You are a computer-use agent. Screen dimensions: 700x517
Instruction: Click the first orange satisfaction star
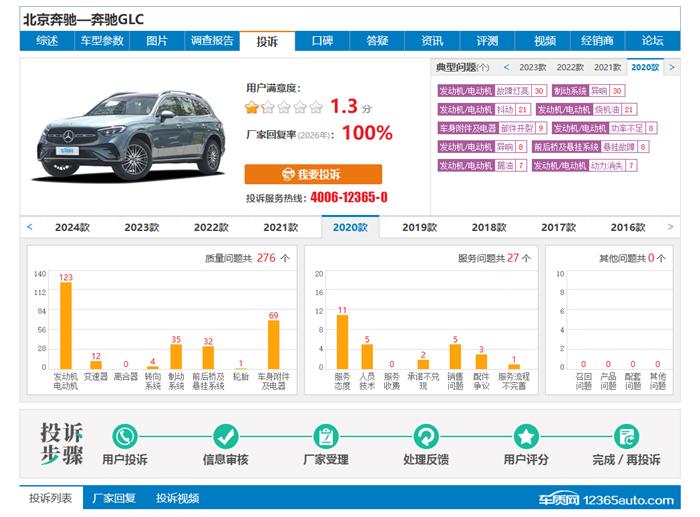pos(253,106)
